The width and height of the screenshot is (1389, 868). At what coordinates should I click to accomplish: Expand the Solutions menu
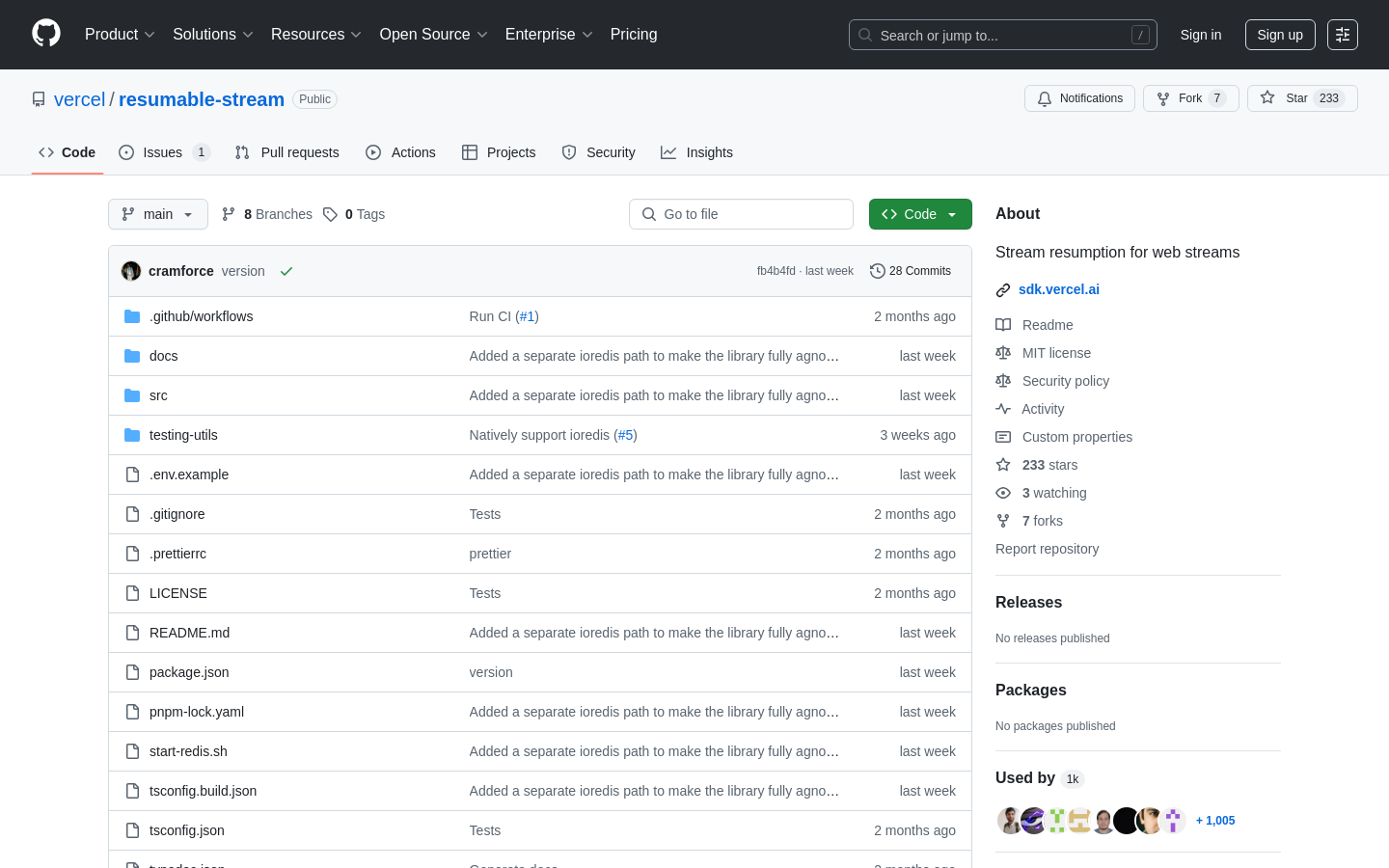click(213, 35)
